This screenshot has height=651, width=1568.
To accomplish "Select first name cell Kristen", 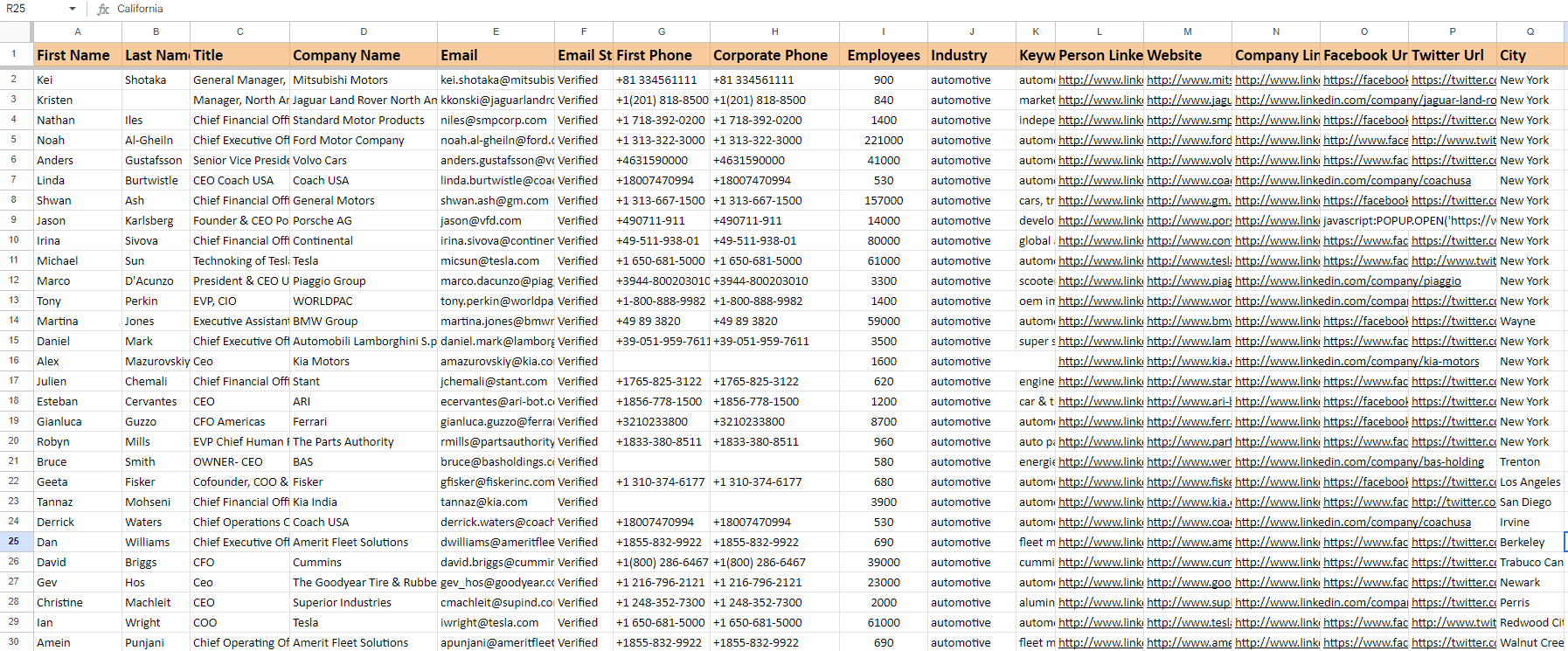I will (78, 100).
